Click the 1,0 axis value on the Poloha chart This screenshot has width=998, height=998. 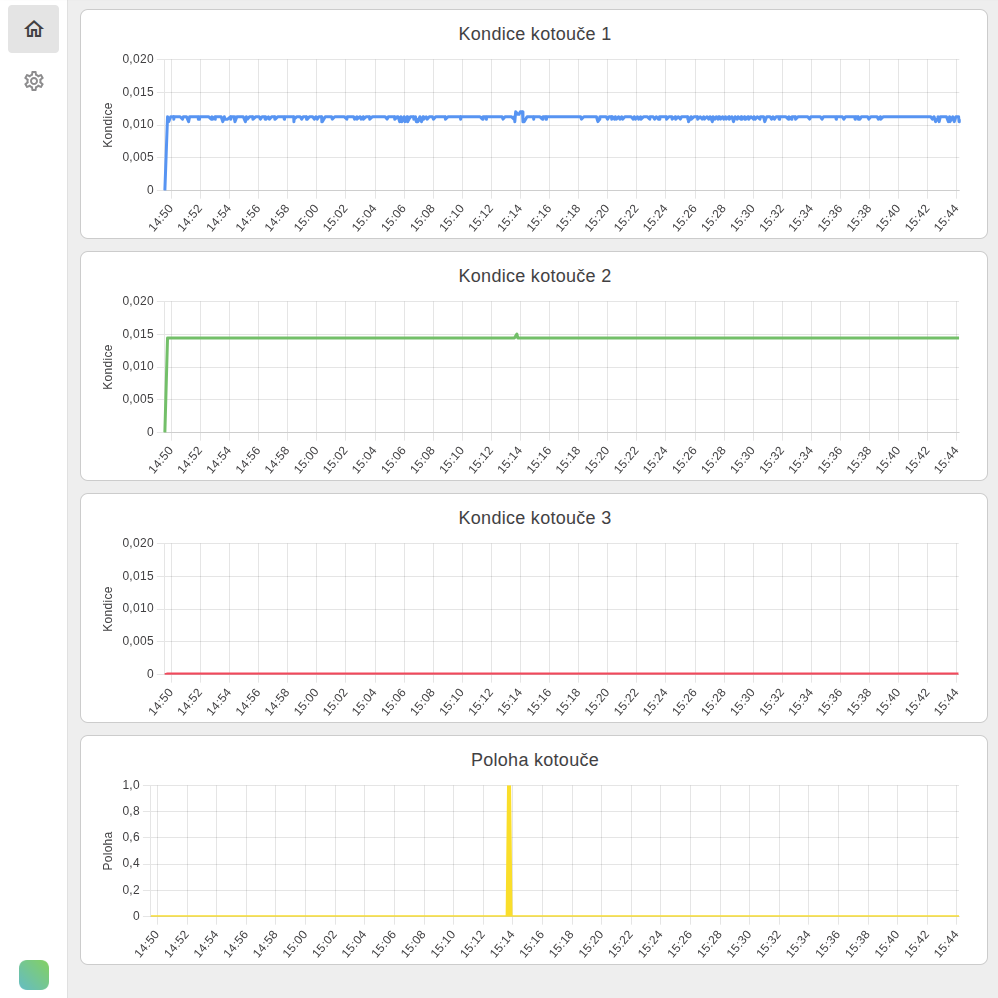tap(133, 784)
